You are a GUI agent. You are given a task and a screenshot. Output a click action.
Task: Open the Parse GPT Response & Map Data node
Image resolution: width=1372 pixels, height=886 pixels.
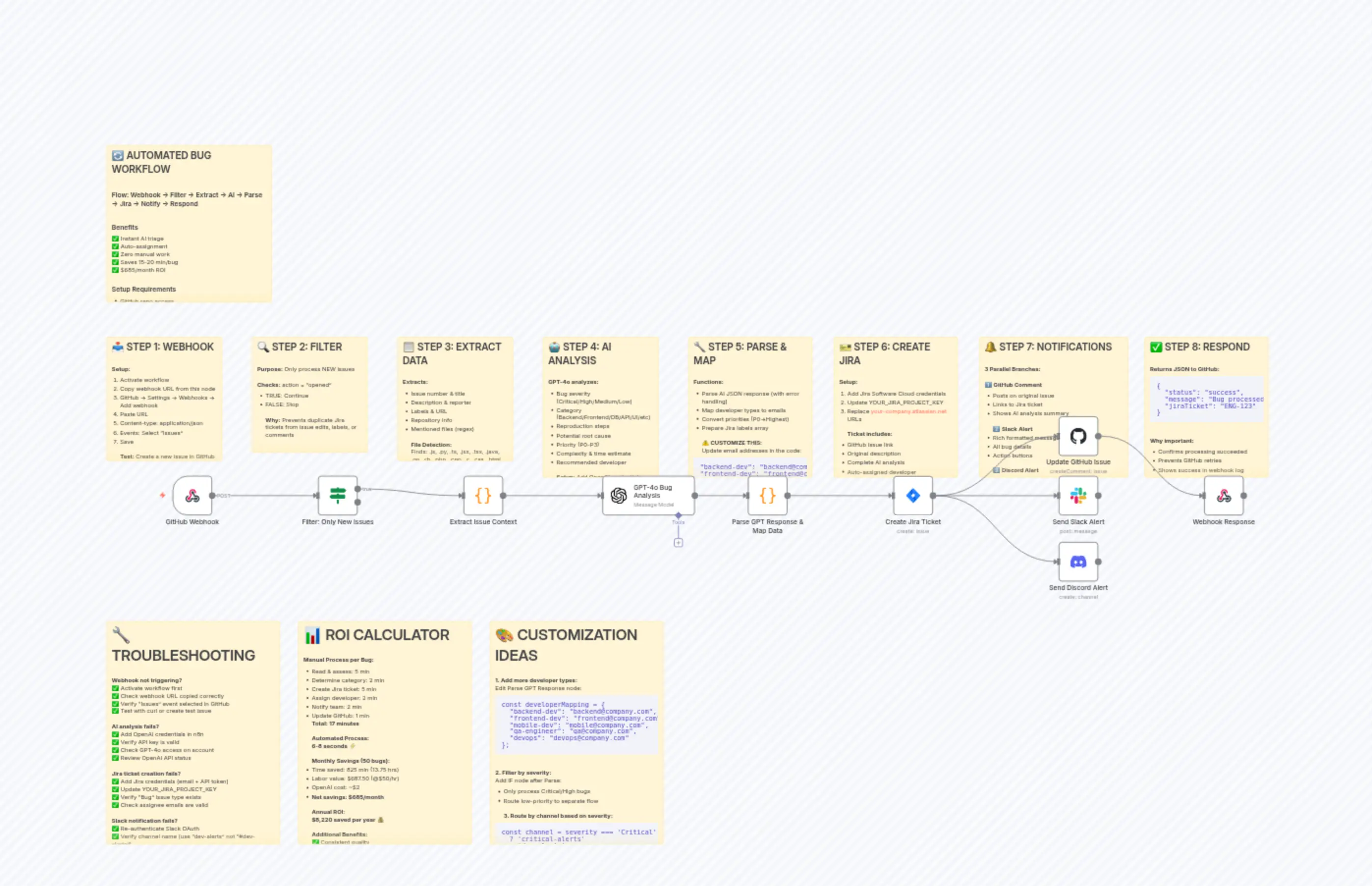click(x=768, y=495)
